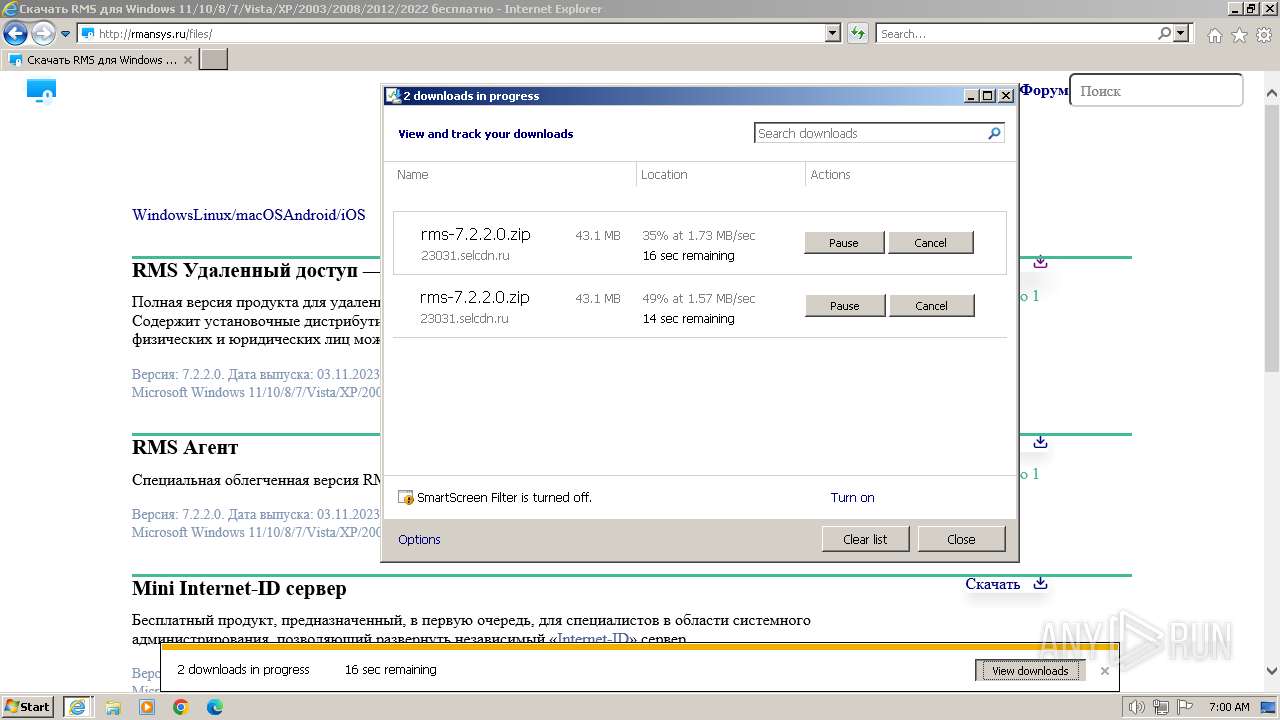1280x720 pixels.
Task: Maximize the downloads dialog window
Action: click(x=988, y=96)
